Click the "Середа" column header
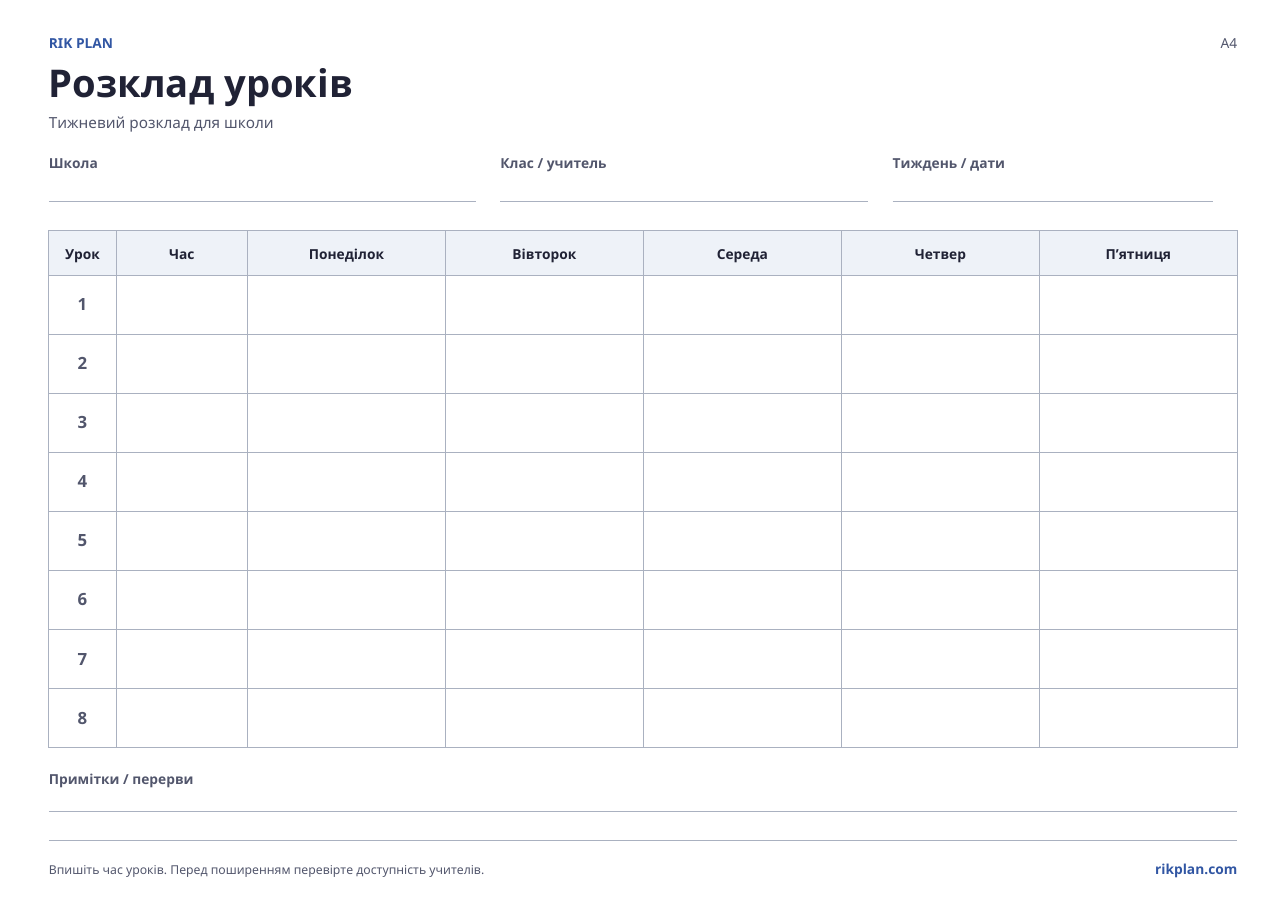 tap(742, 254)
